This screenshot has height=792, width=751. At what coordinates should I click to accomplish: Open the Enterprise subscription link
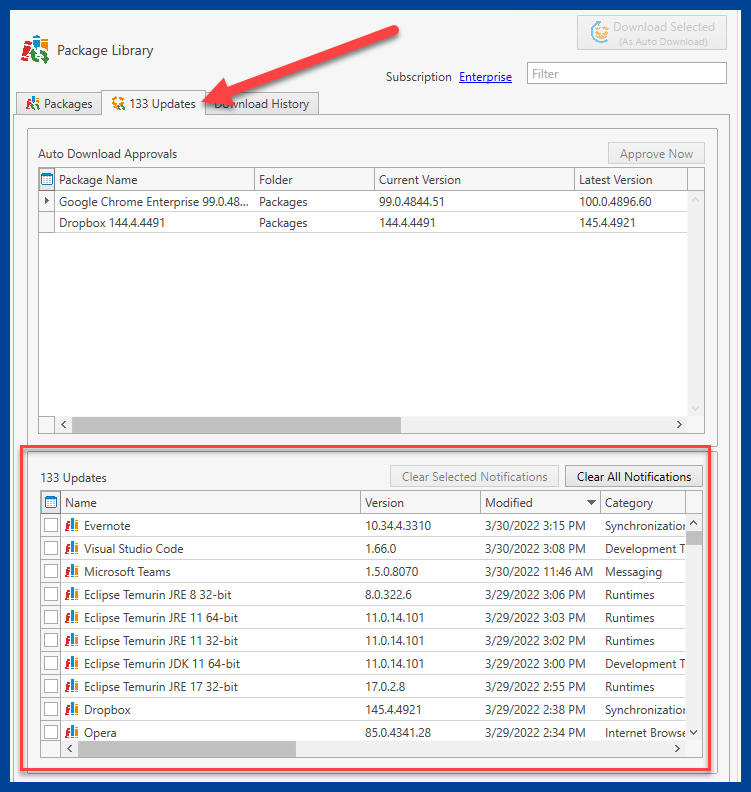coord(485,77)
